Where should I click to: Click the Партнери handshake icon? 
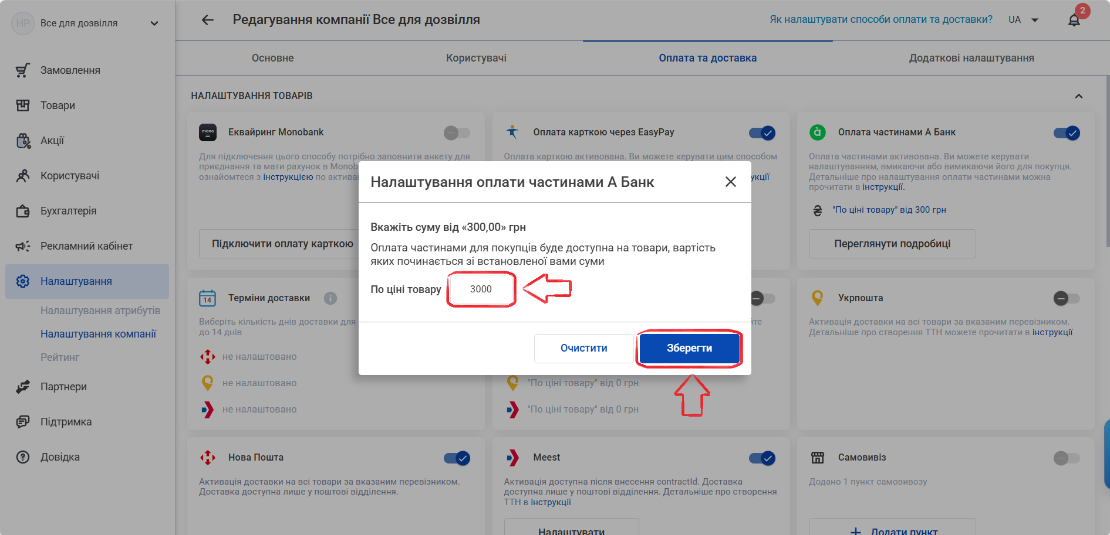[x=23, y=387]
